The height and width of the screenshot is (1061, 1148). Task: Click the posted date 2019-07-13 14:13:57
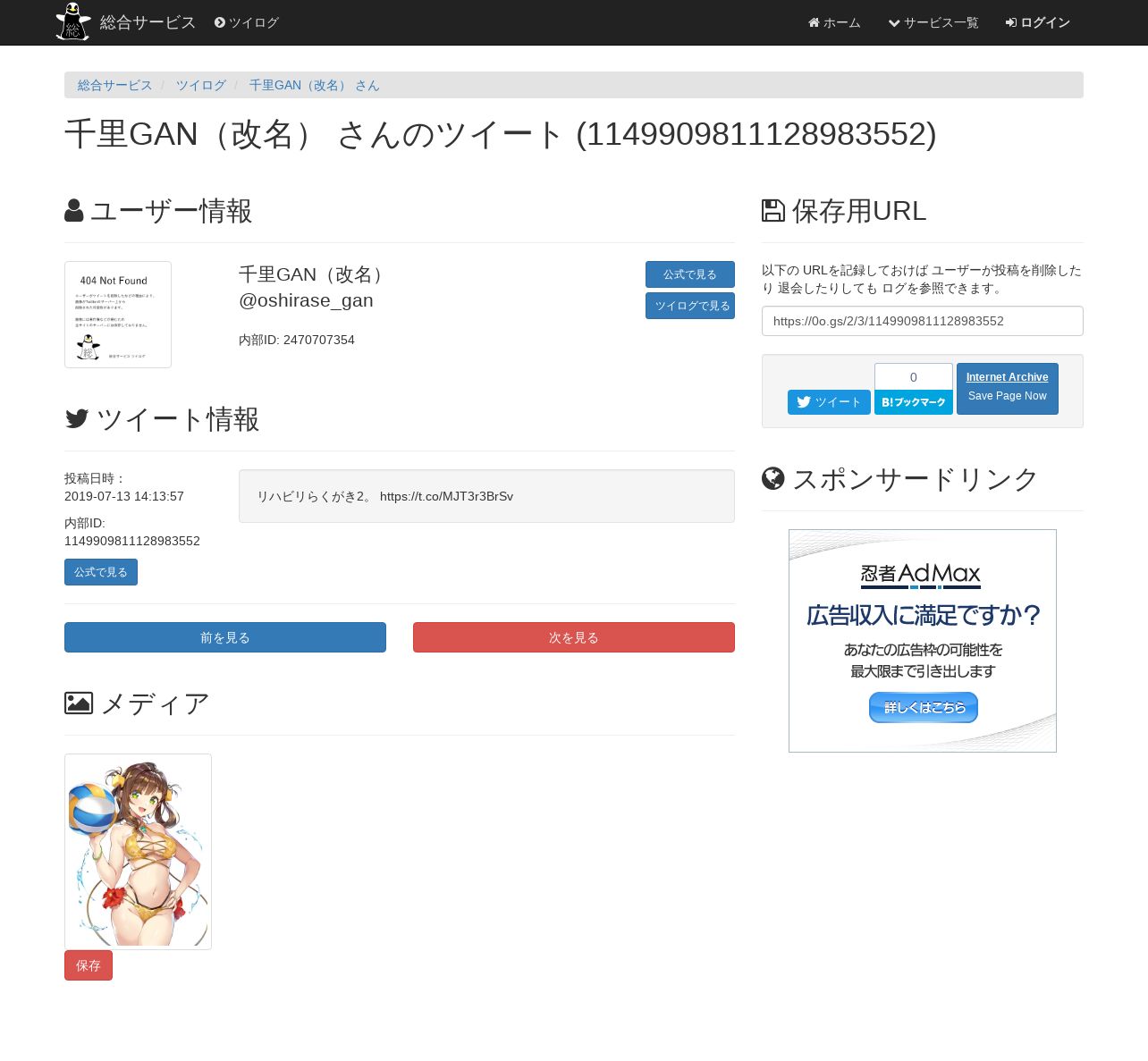[x=124, y=496]
